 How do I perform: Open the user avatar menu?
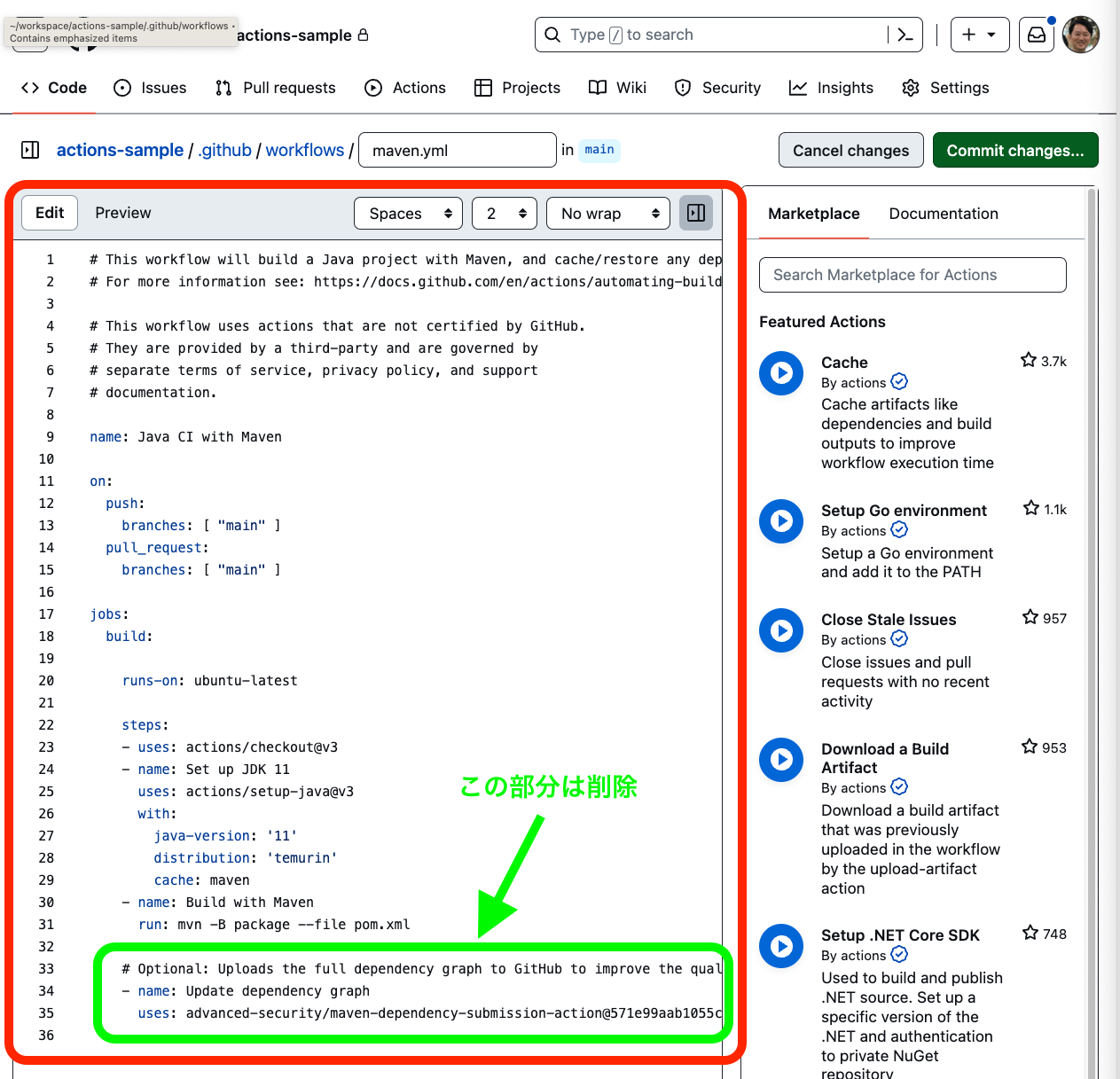coord(1081,35)
